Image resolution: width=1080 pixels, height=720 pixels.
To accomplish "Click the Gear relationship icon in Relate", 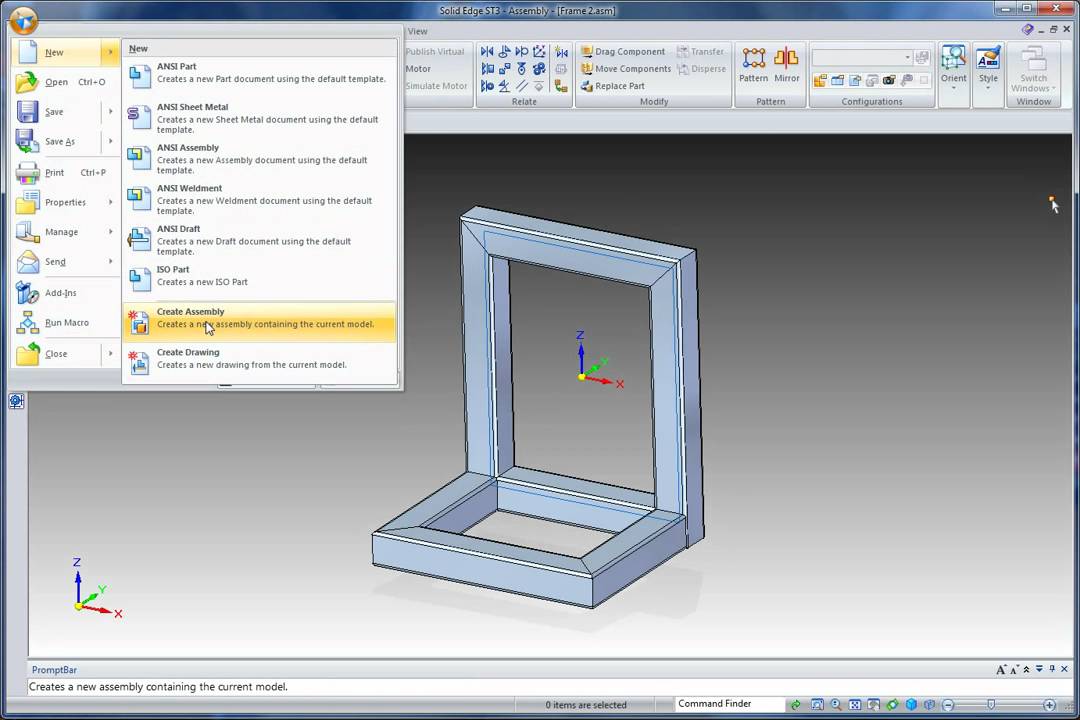I will point(539,69).
